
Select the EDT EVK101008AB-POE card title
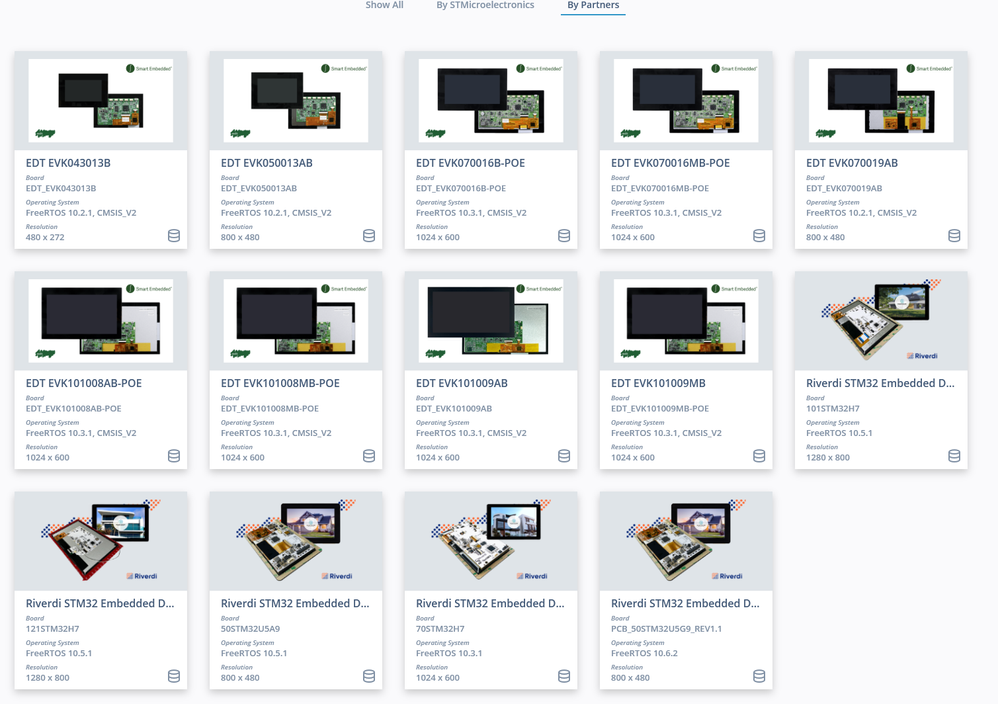83,383
